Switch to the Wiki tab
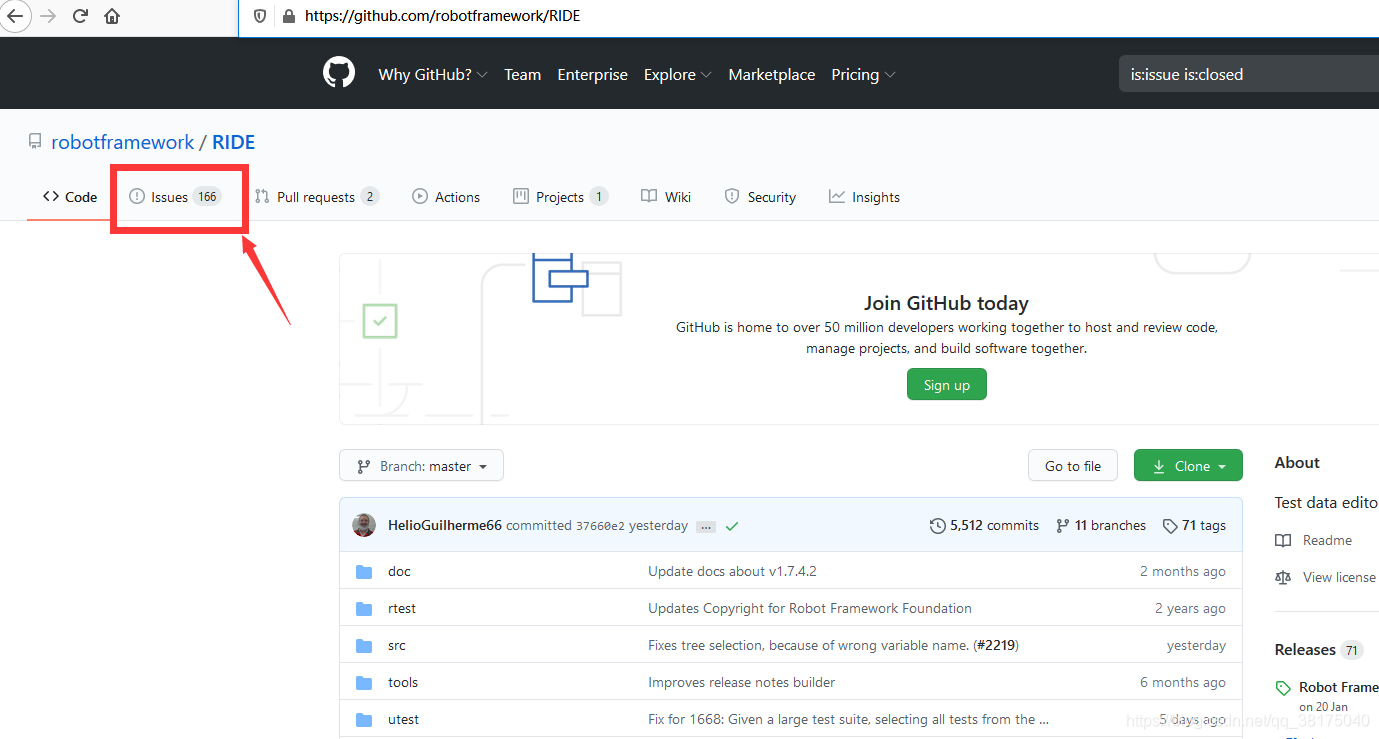1379x739 pixels. (666, 197)
